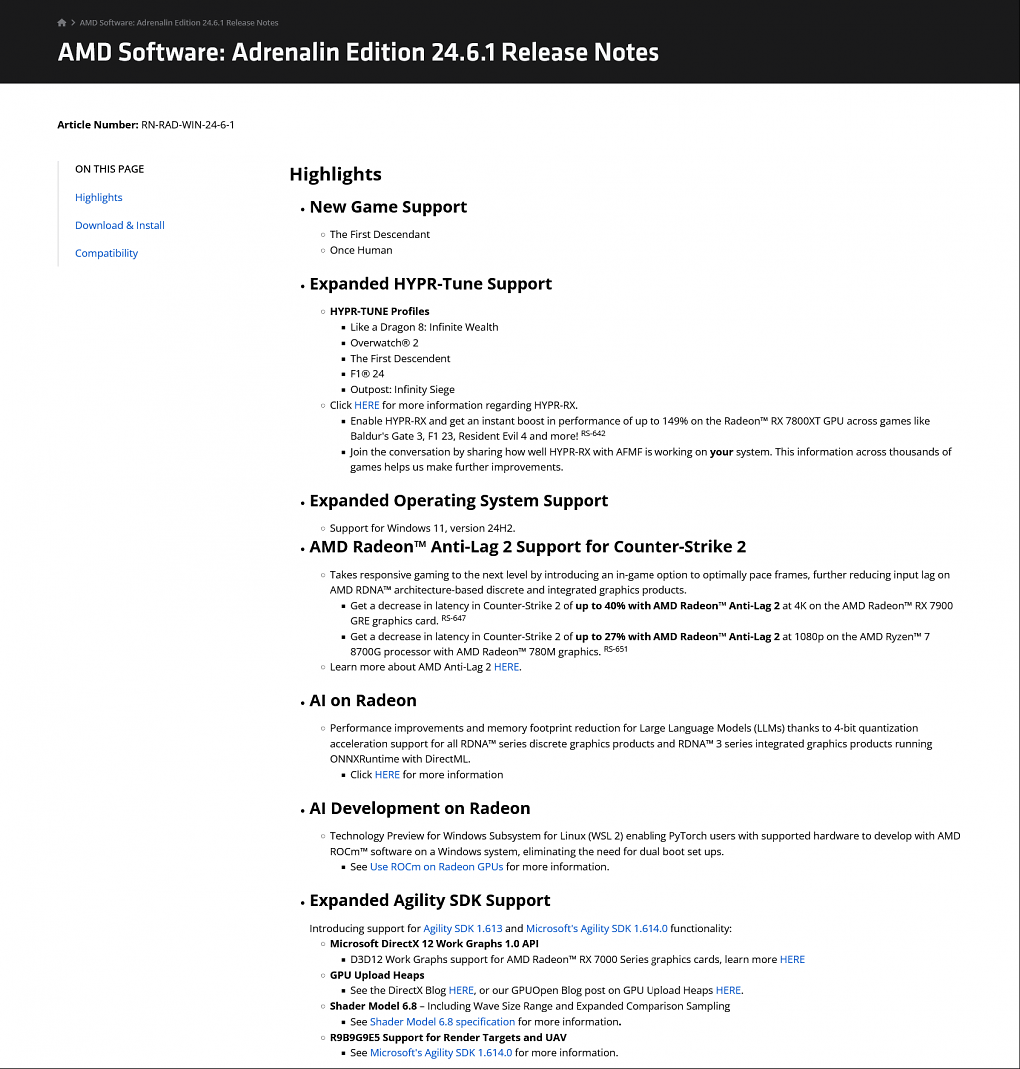Click HERE link under AI on Radeon
The image size is (1020, 1069).
click(387, 774)
